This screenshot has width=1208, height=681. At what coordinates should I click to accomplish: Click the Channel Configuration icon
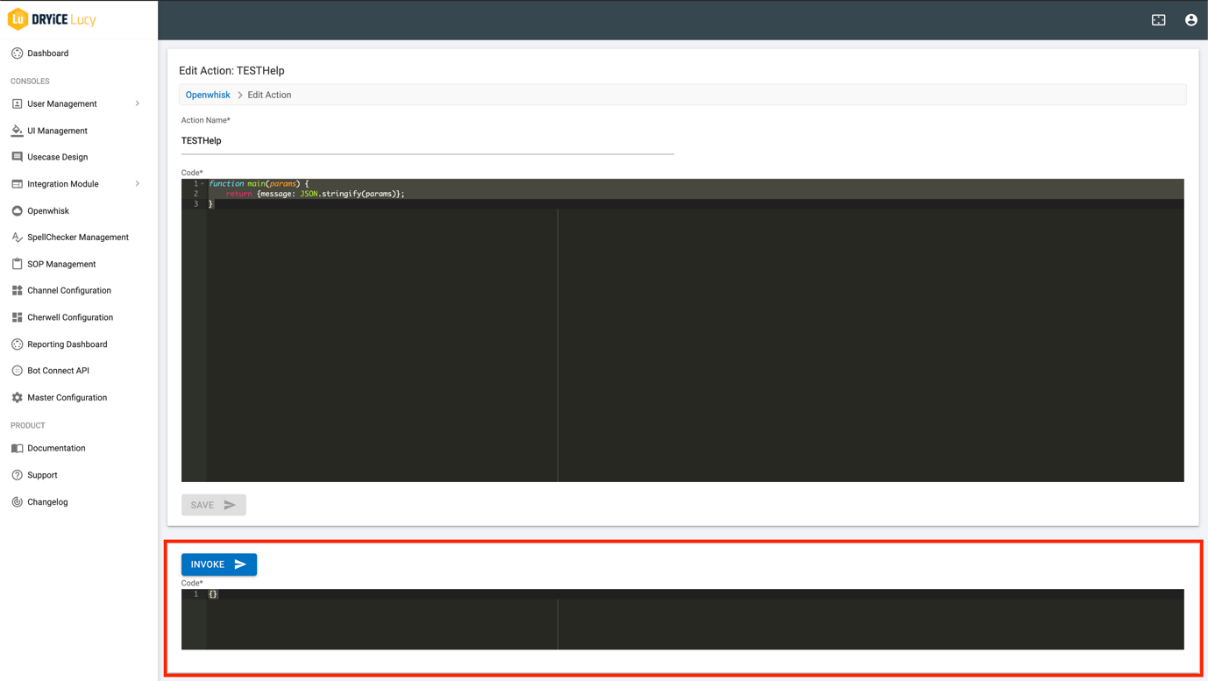click(x=17, y=290)
